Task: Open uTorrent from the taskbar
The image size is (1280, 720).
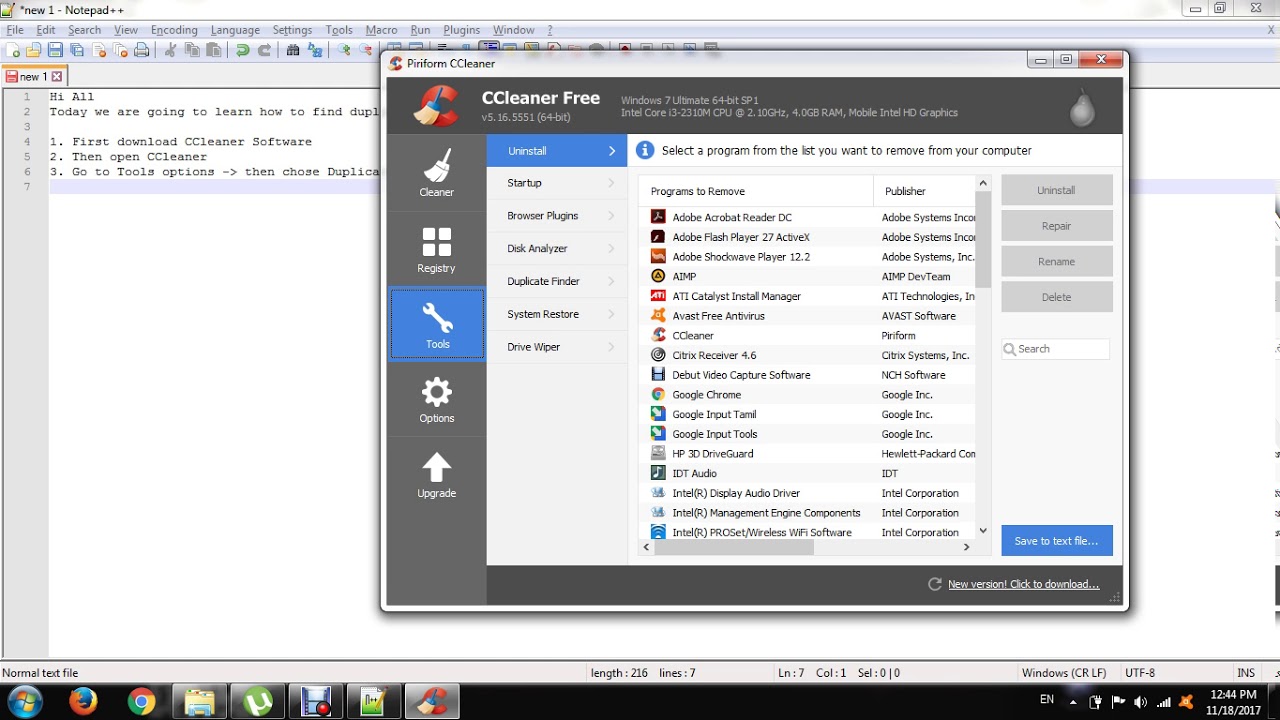Action: 259,702
